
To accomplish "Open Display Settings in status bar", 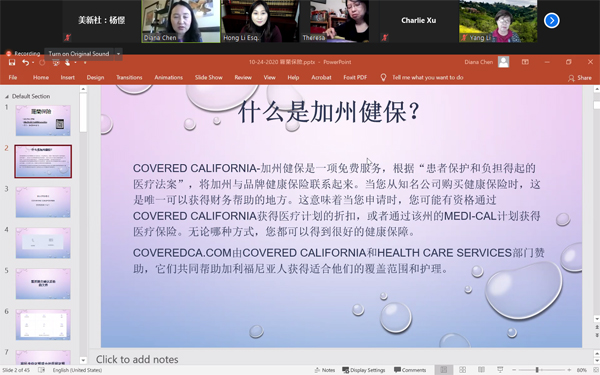I will [364, 370].
